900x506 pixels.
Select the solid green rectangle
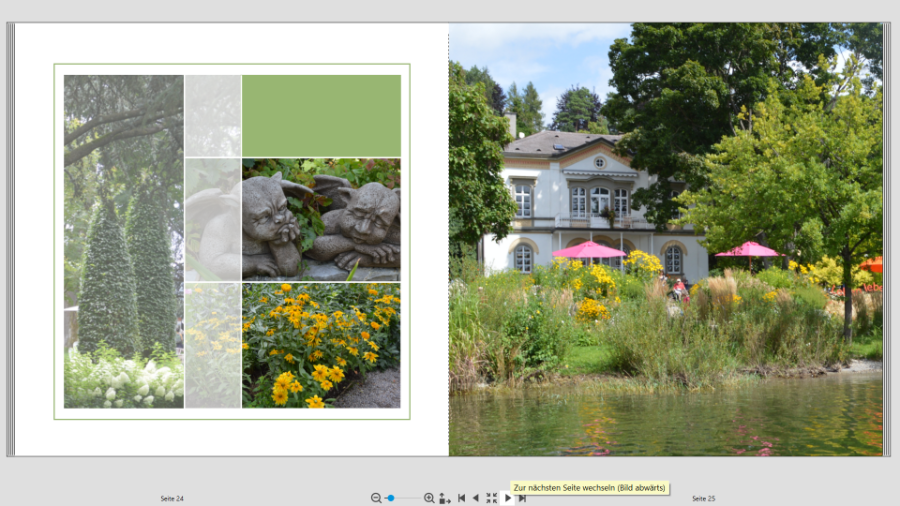[x=321, y=115]
